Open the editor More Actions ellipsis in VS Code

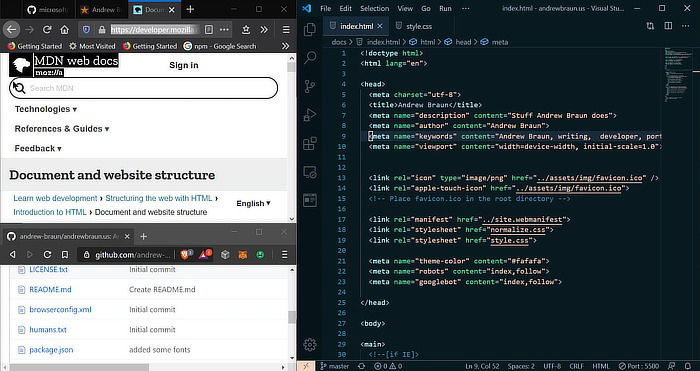point(686,26)
